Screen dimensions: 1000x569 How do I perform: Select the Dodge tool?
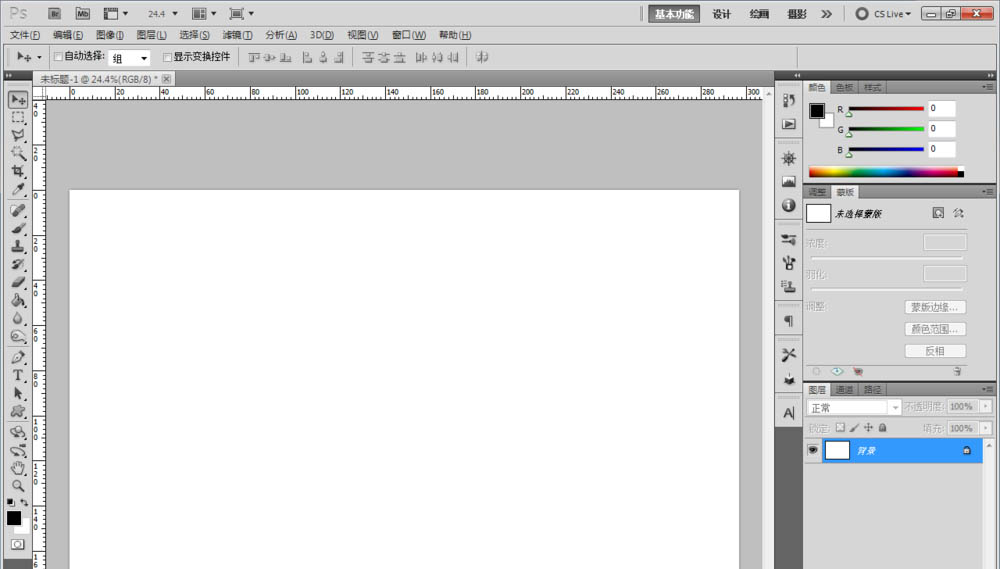tap(18, 336)
